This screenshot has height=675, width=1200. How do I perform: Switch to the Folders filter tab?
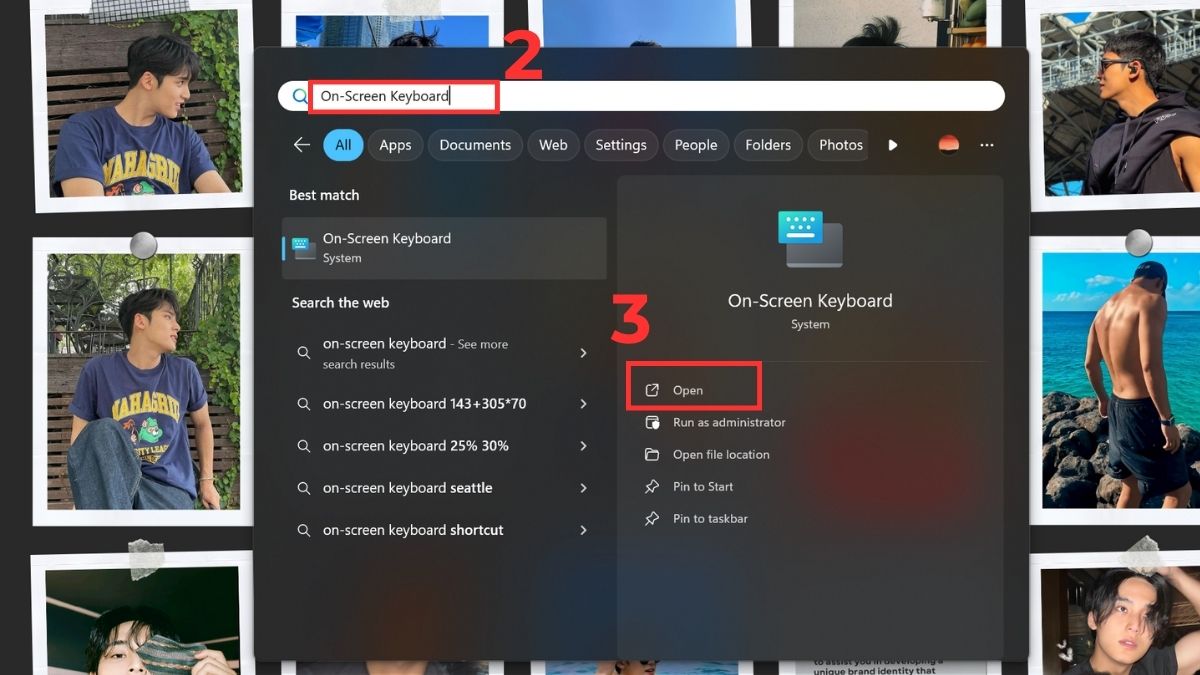point(768,145)
